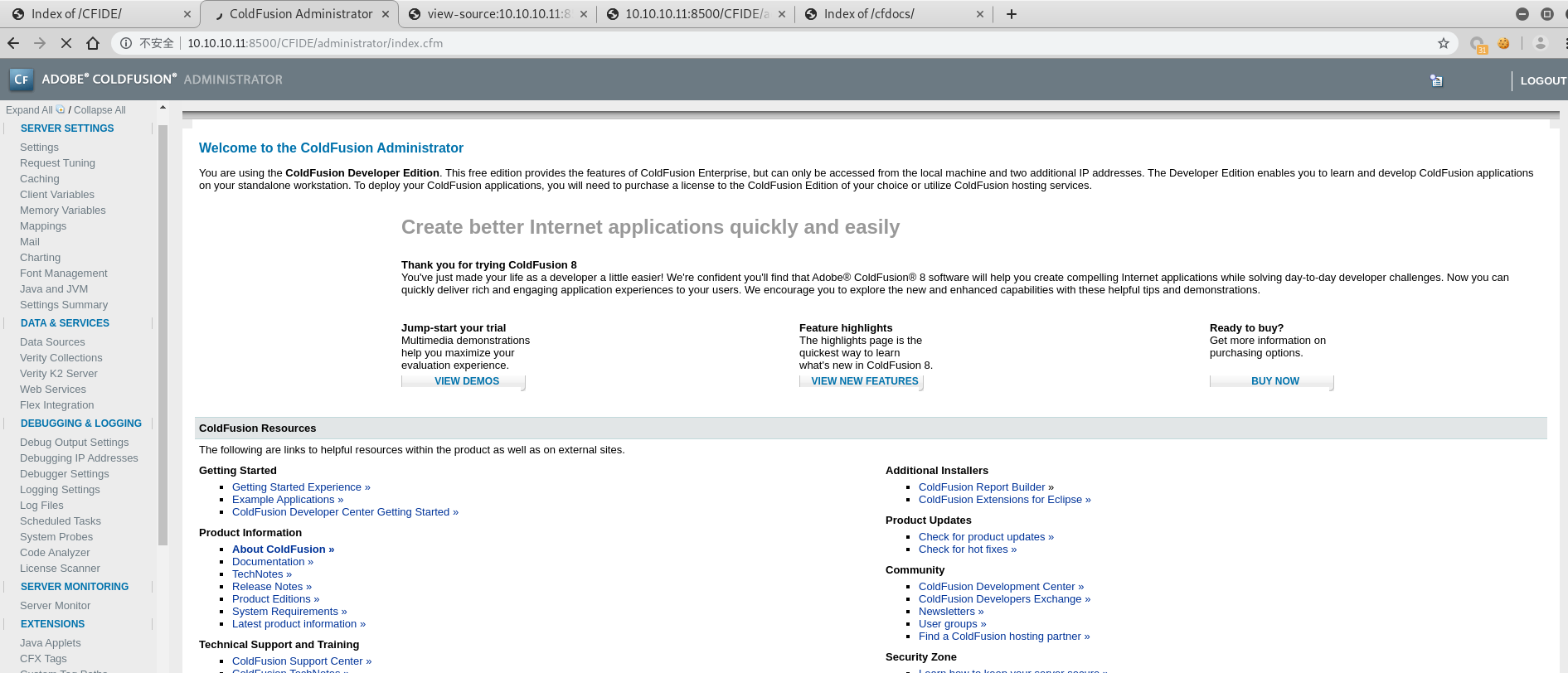Open About ColdFusion link

coord(284,550)
